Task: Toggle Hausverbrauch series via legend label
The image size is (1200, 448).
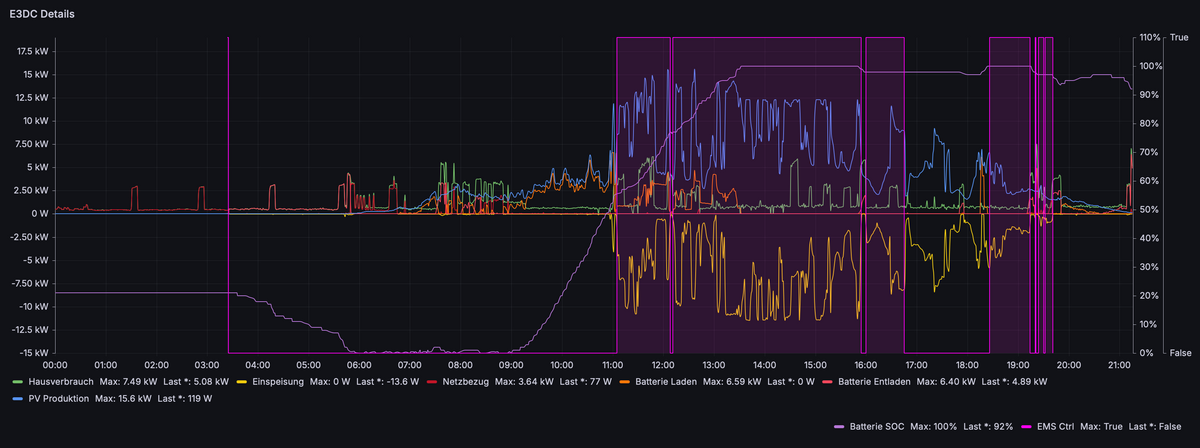Action: (x=62, y=382)
